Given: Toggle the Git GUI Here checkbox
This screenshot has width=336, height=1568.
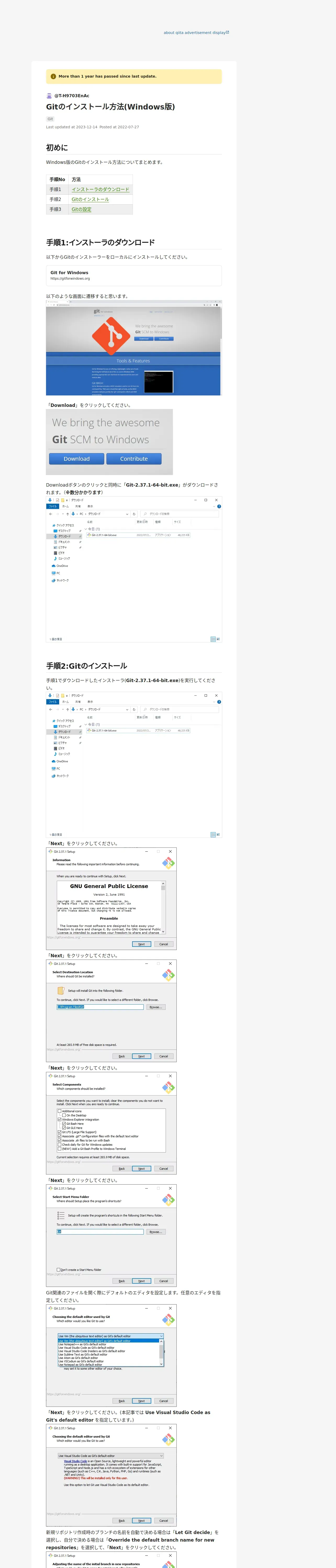Looking at the screenshot, I should [x=64, y=1128].
